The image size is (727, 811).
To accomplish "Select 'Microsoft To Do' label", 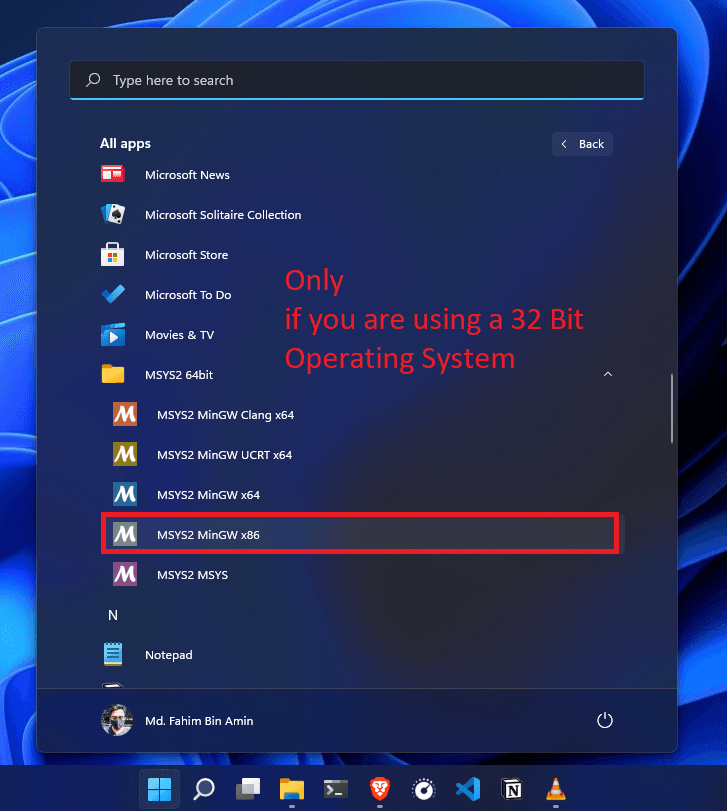I will tap(188, 295).
